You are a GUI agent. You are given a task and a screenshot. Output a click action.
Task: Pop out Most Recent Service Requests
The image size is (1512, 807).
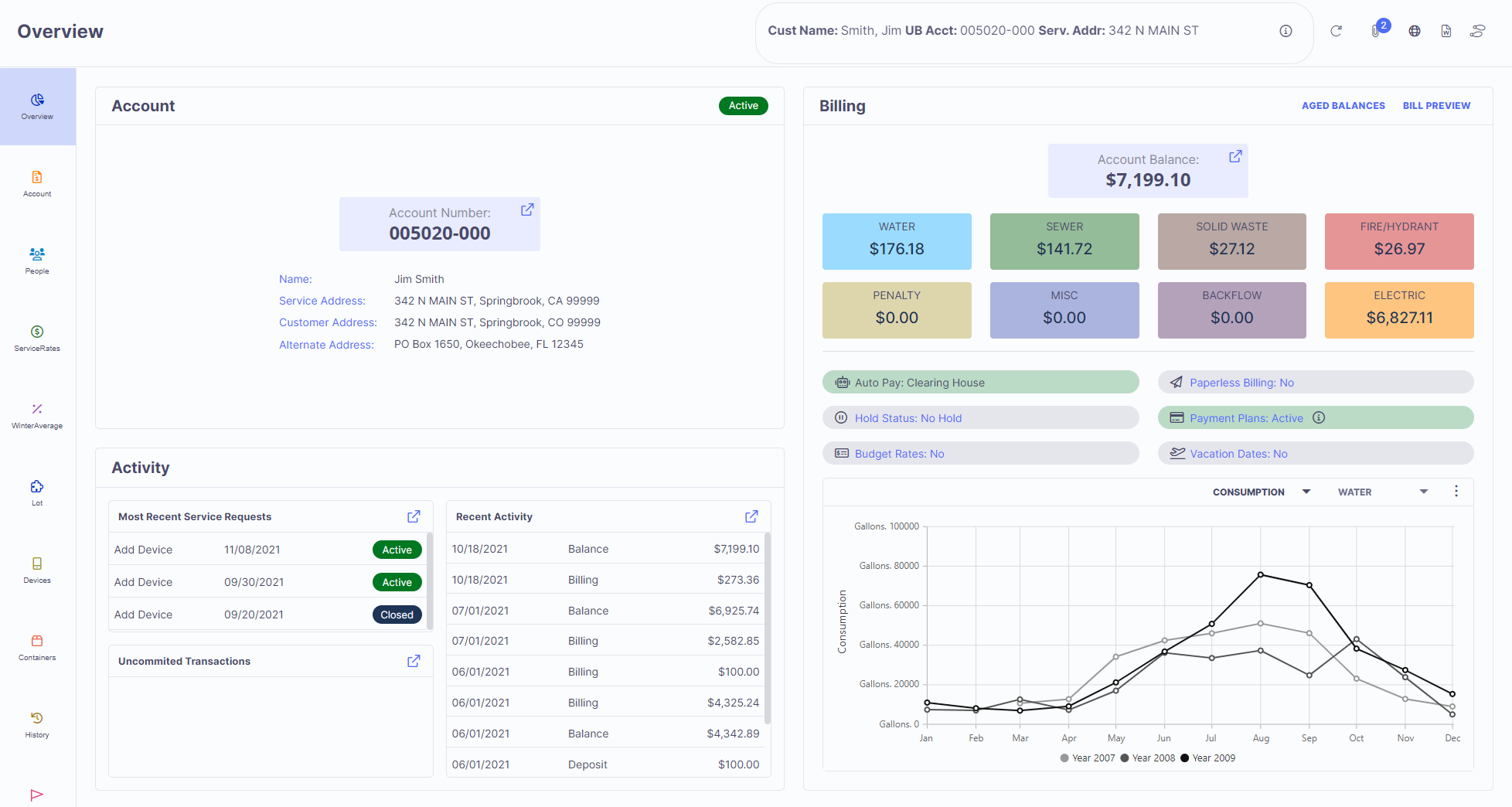pyautogui.click(x=414, y=516)
